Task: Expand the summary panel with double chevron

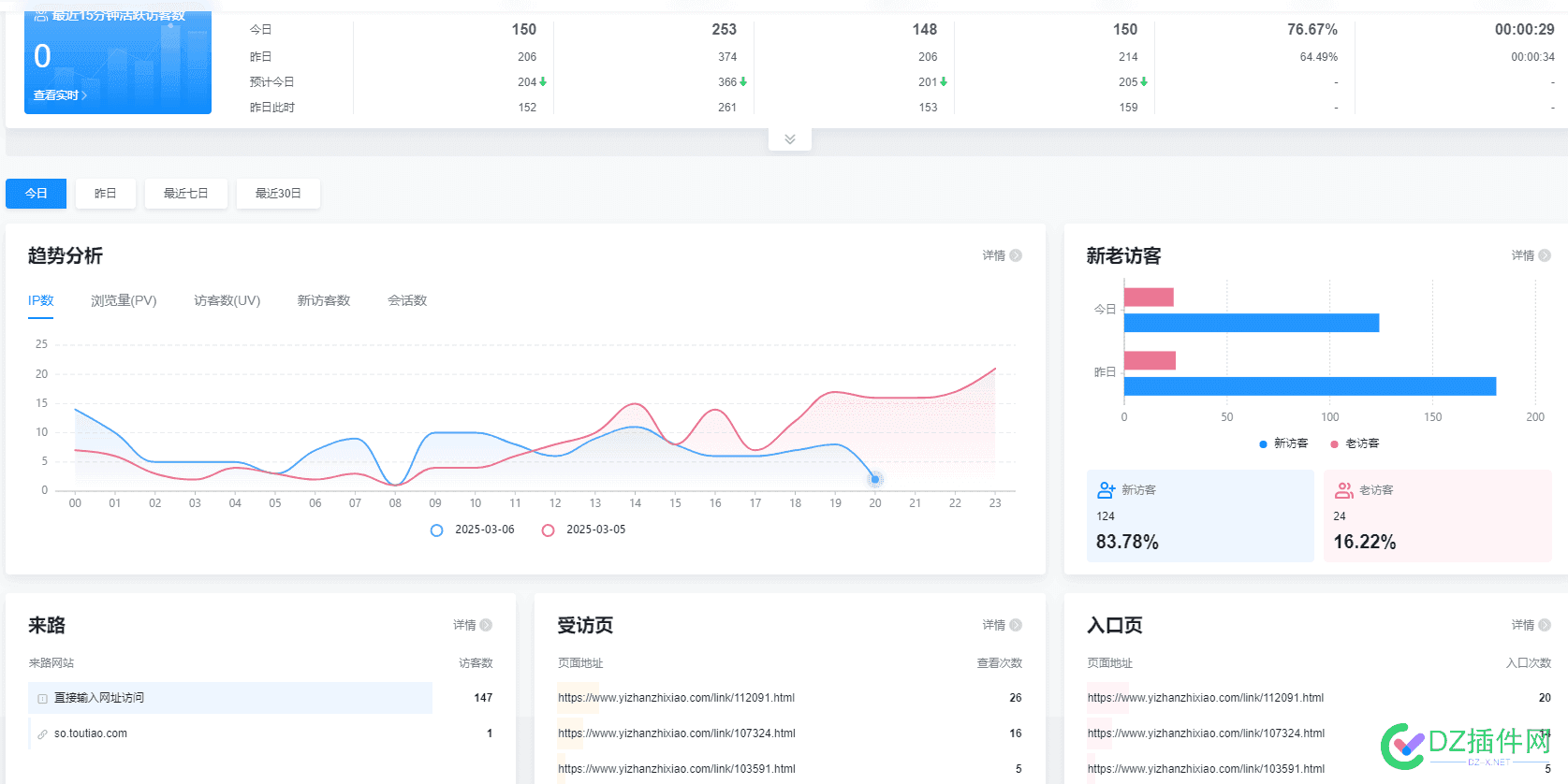Action: (x=790, y=138)
